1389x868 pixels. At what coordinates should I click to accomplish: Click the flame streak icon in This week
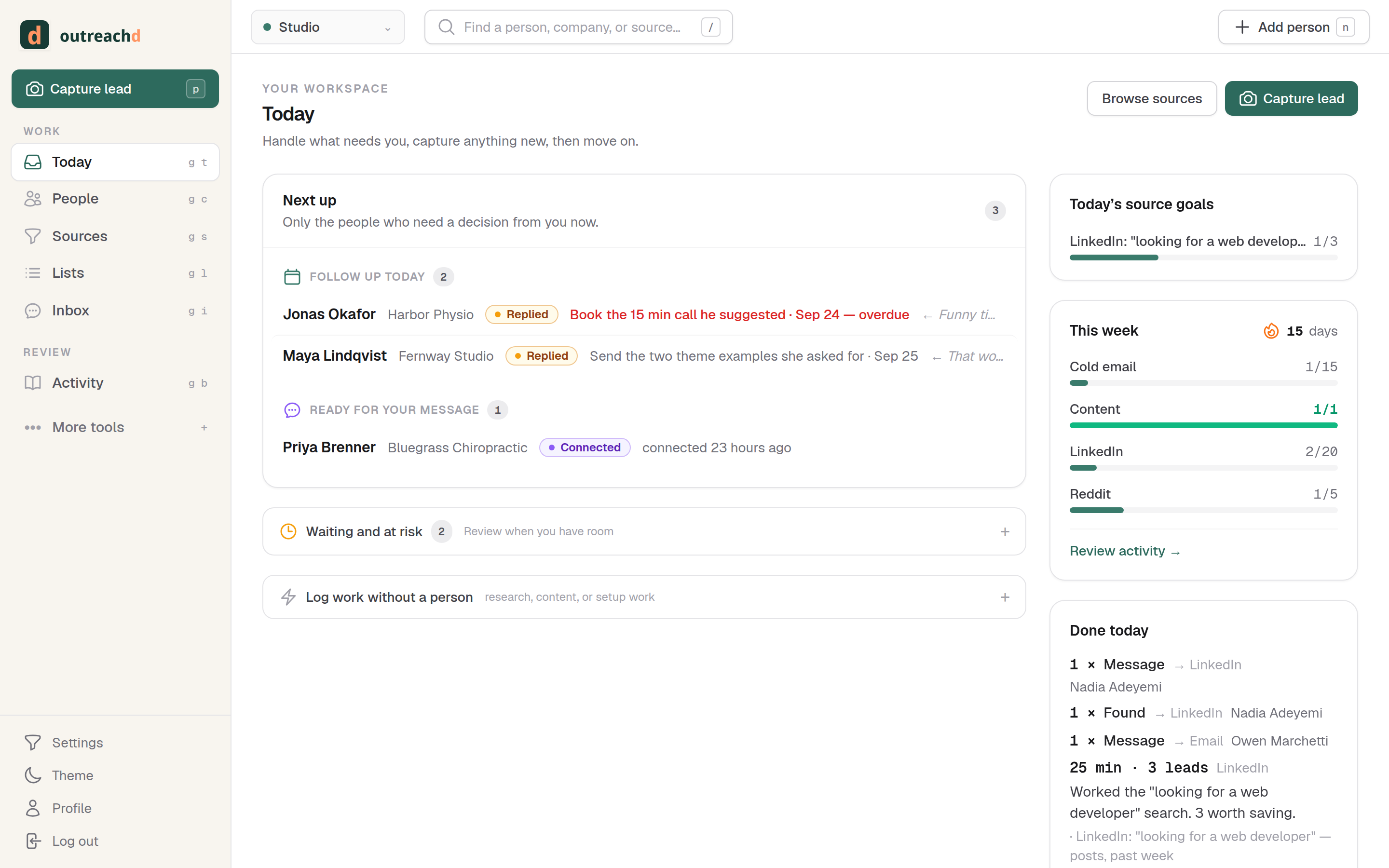pos(1271,331)
